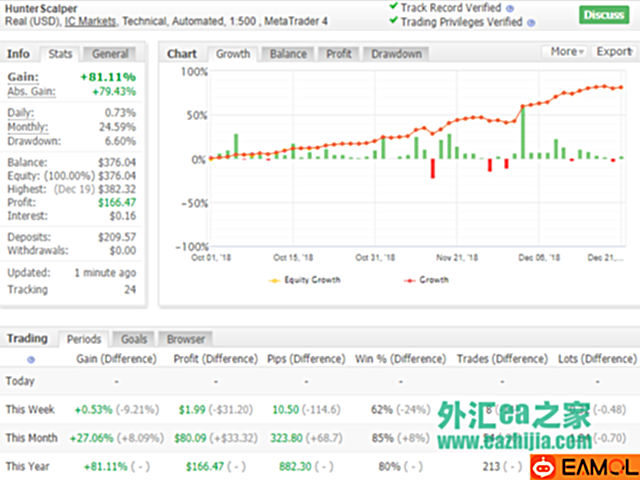Image resolution: width=640 pixels, height=480 pixels.
Task: Click This Week gain +0.53%
Action: (93, 410)
